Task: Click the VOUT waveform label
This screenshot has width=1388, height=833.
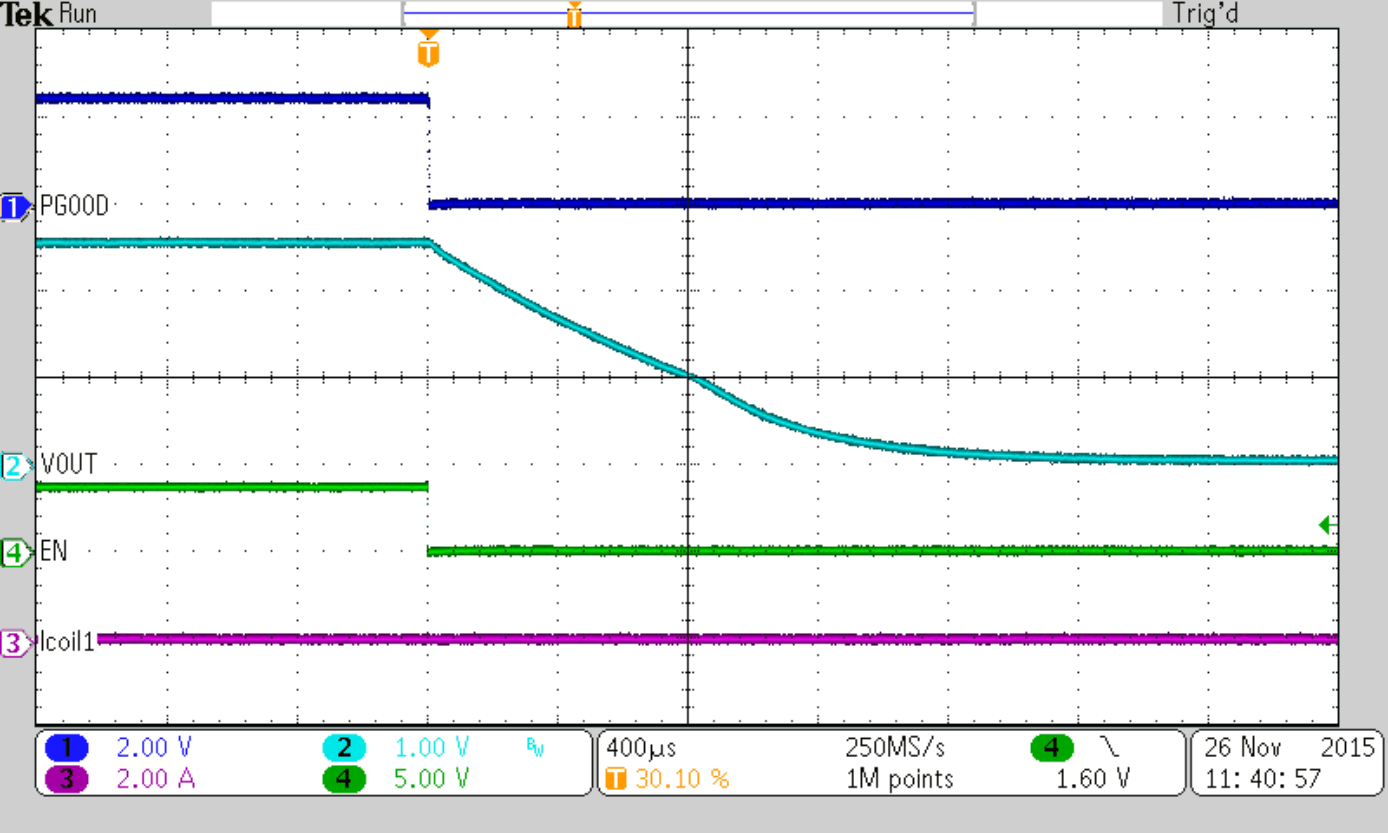Action: coord(69,465)
